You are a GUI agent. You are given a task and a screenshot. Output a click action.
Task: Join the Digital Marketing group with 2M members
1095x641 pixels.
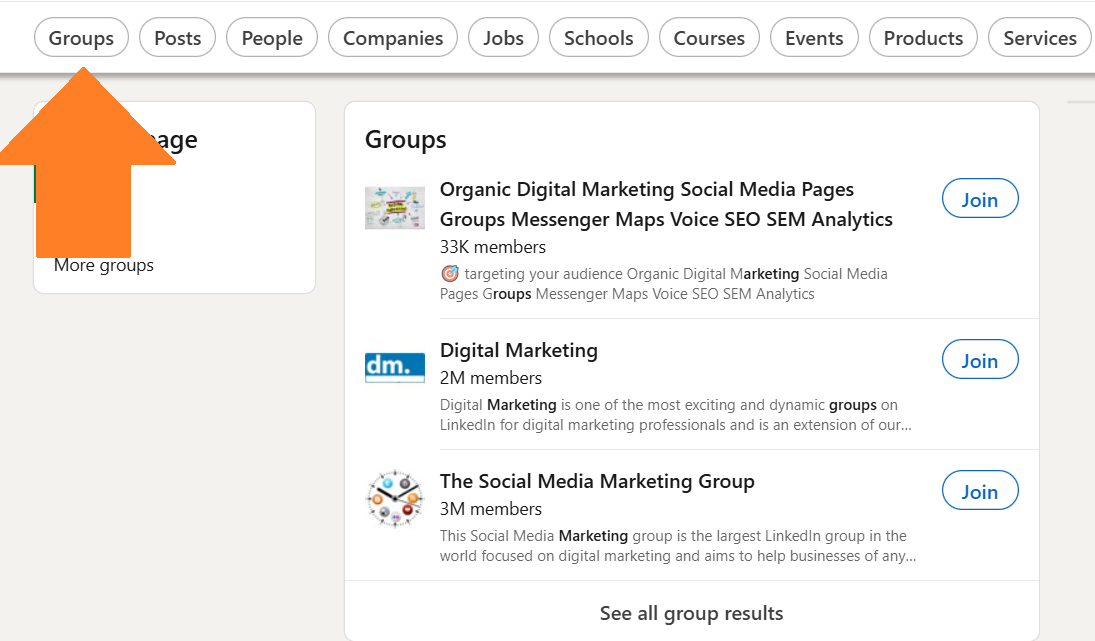coord(979,361)
